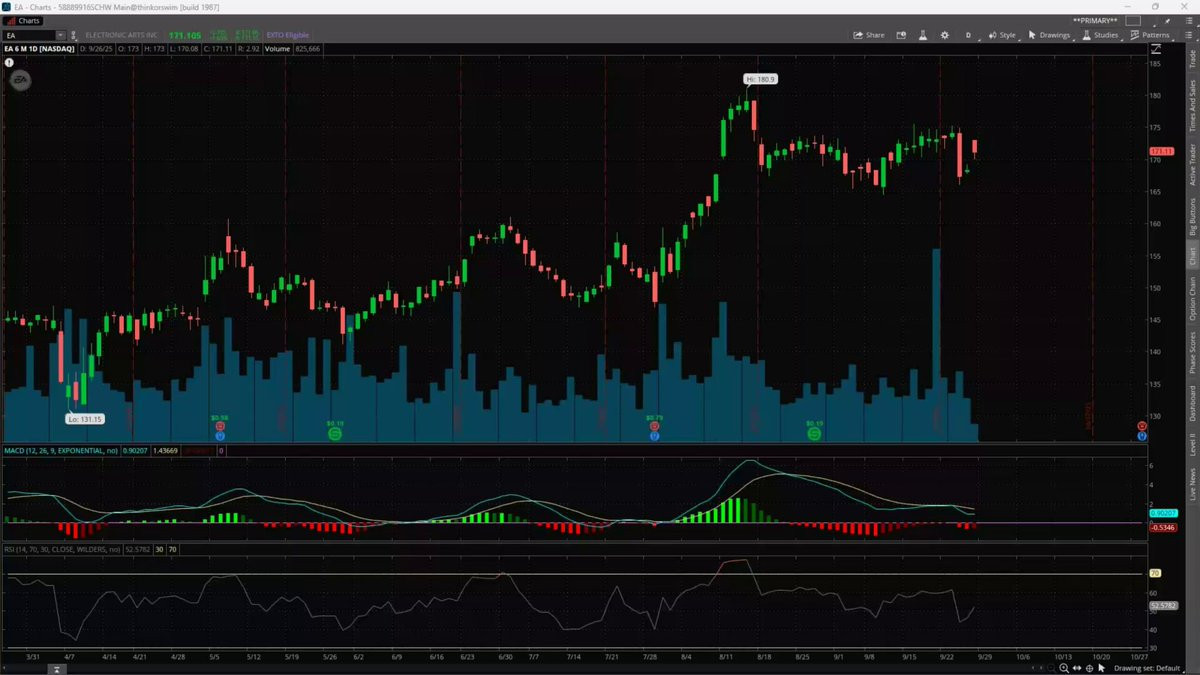Viewport: 1200px width, 675px height.
Task: Click the chart scroll bar handle at bottom left
Action: pyautogui.click(x=57, y=669)
